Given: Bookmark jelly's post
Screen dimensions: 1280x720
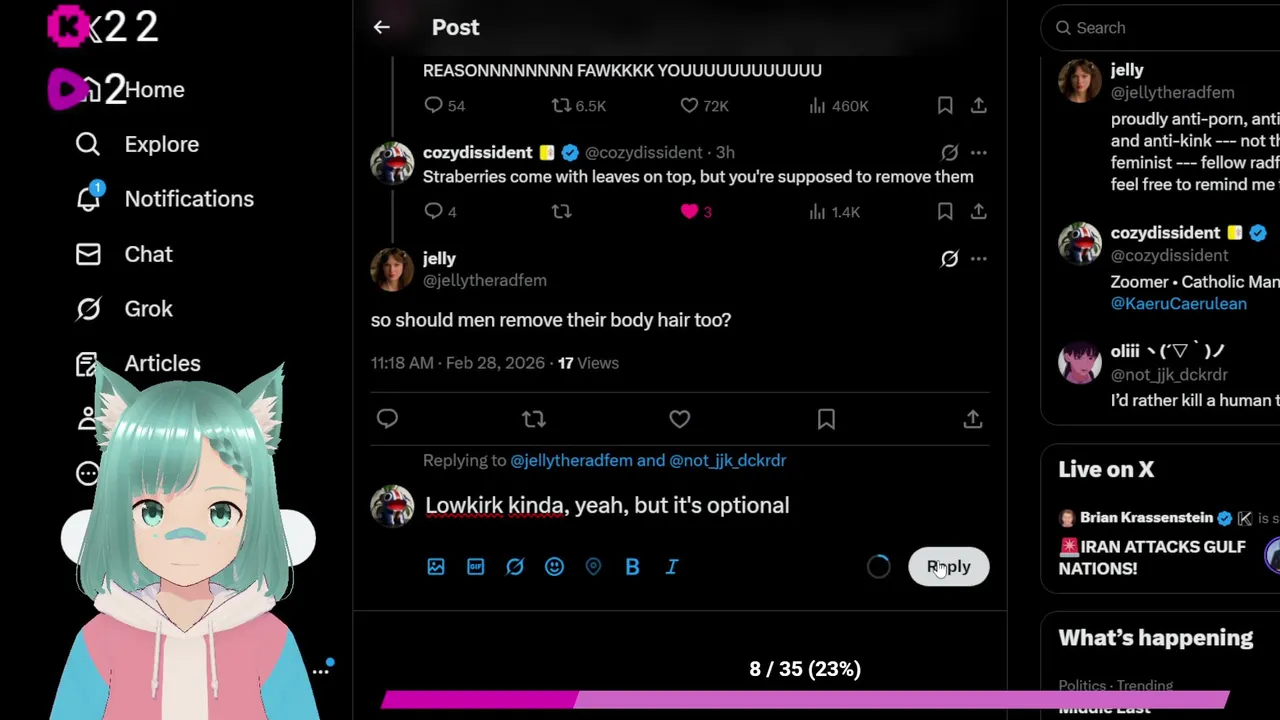Looking at the screenshot, I should click(826, 420).
